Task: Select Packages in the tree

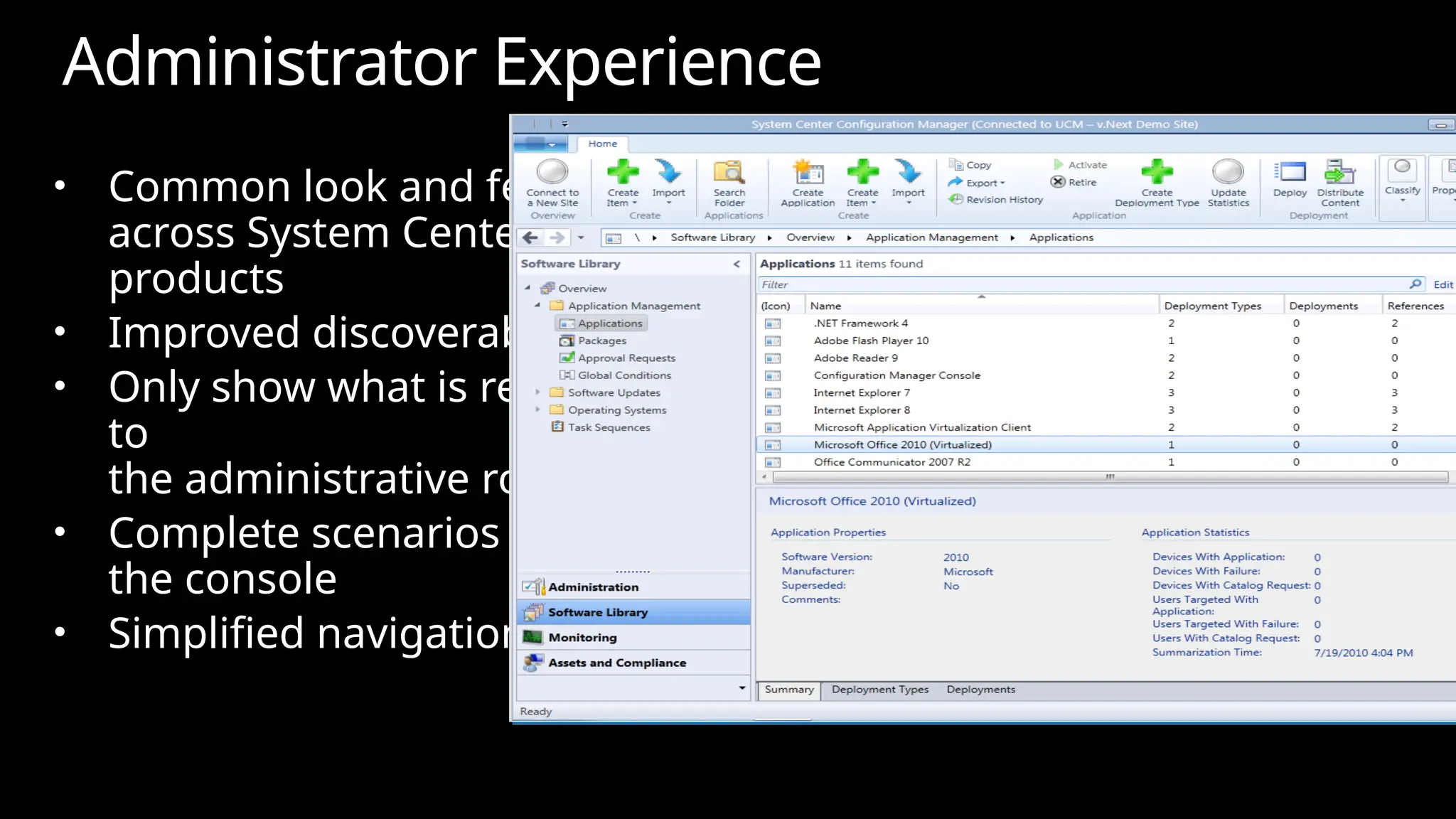Action: [x=593, y=341]
